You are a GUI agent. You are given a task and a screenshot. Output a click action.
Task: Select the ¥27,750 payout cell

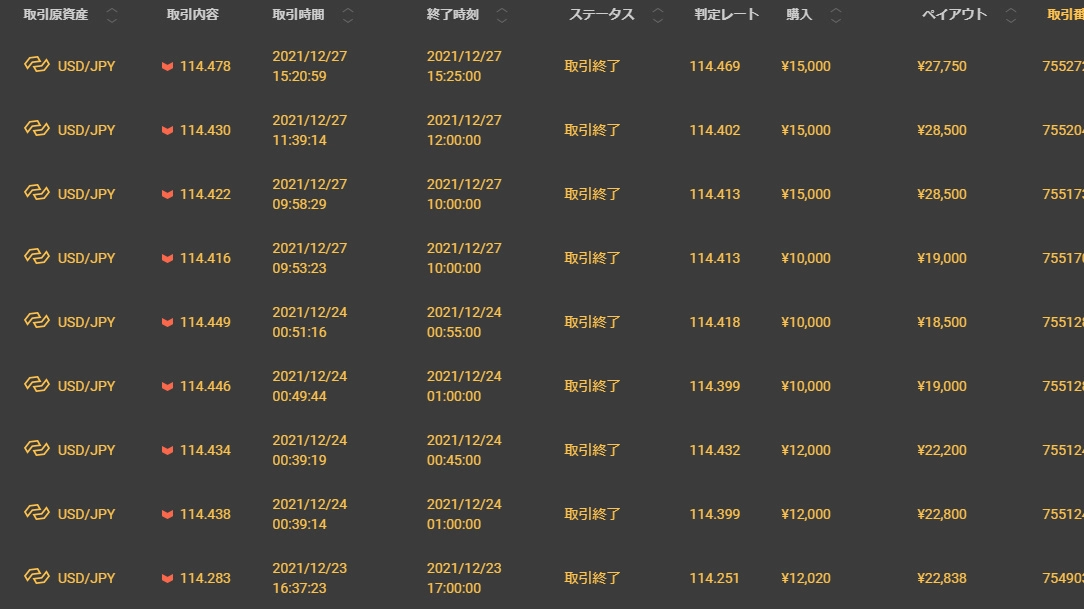point(941,66)
